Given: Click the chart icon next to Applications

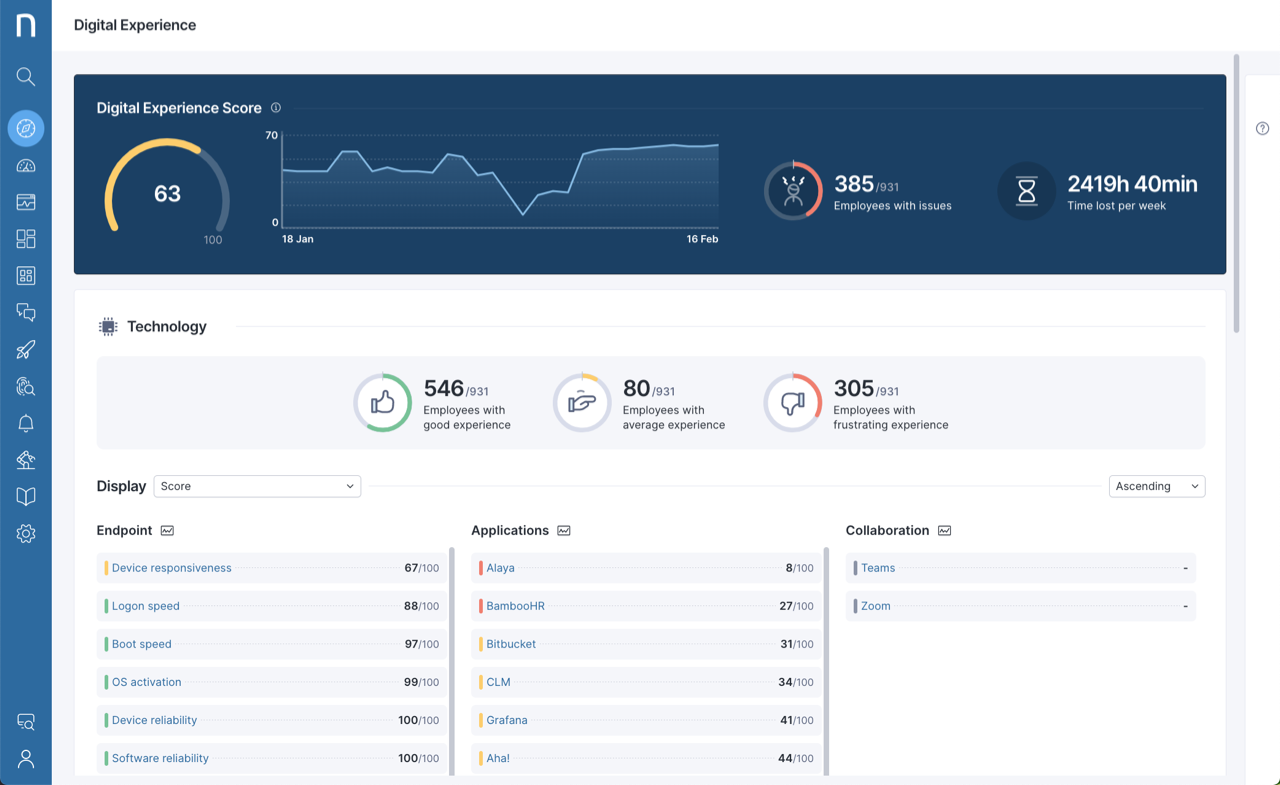Looking at the screenshot, I should [x=564, y=531].
